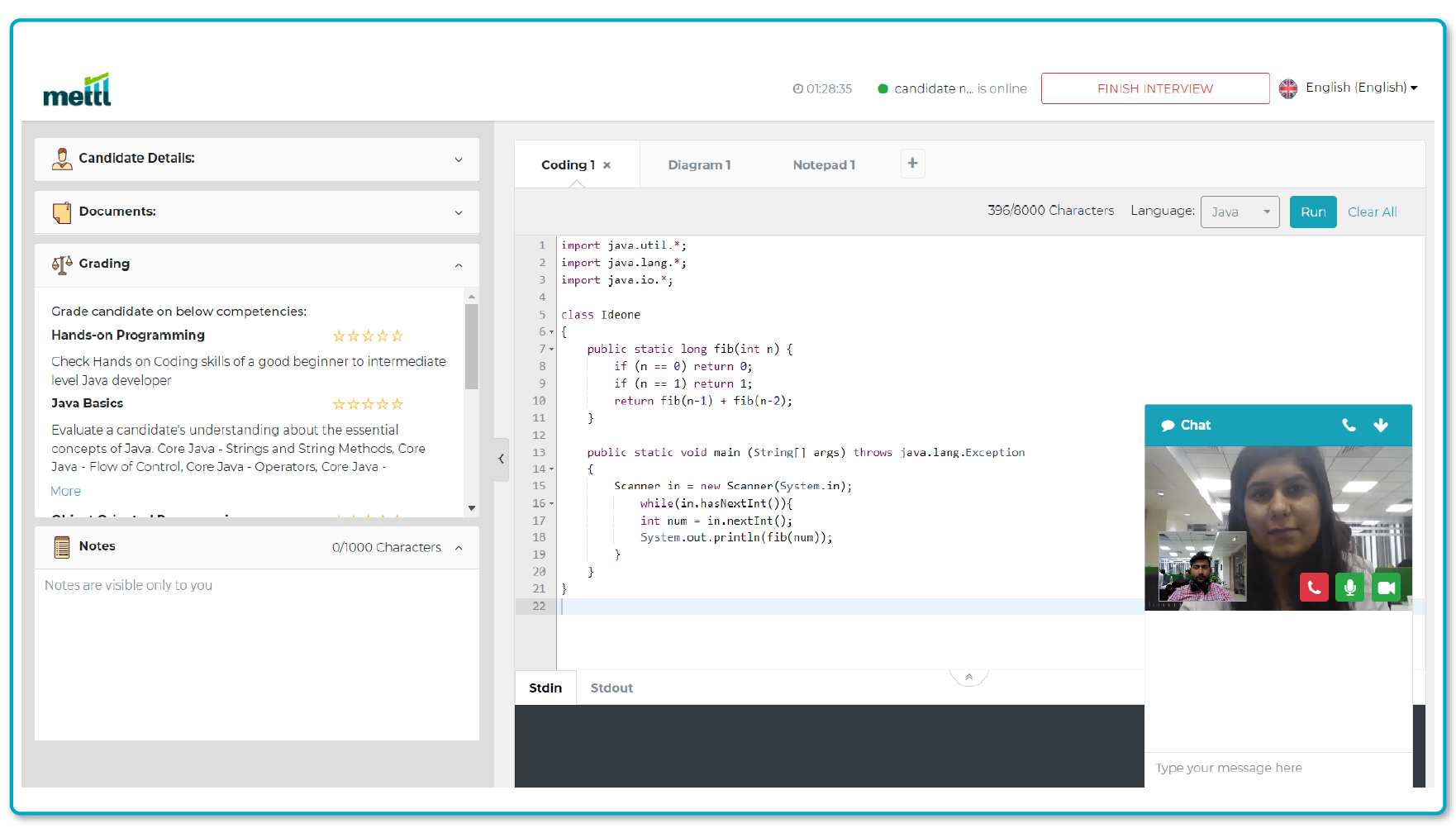Click the interview timer clock icon

[x=797, y=88]
